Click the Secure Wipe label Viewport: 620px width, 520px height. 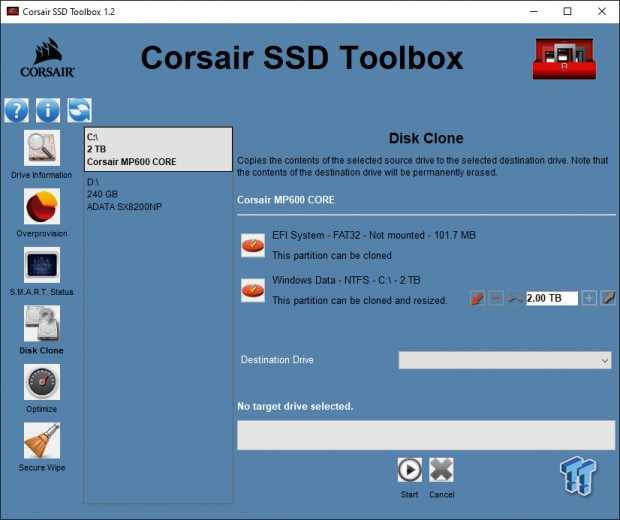click(x=42, y=468)
